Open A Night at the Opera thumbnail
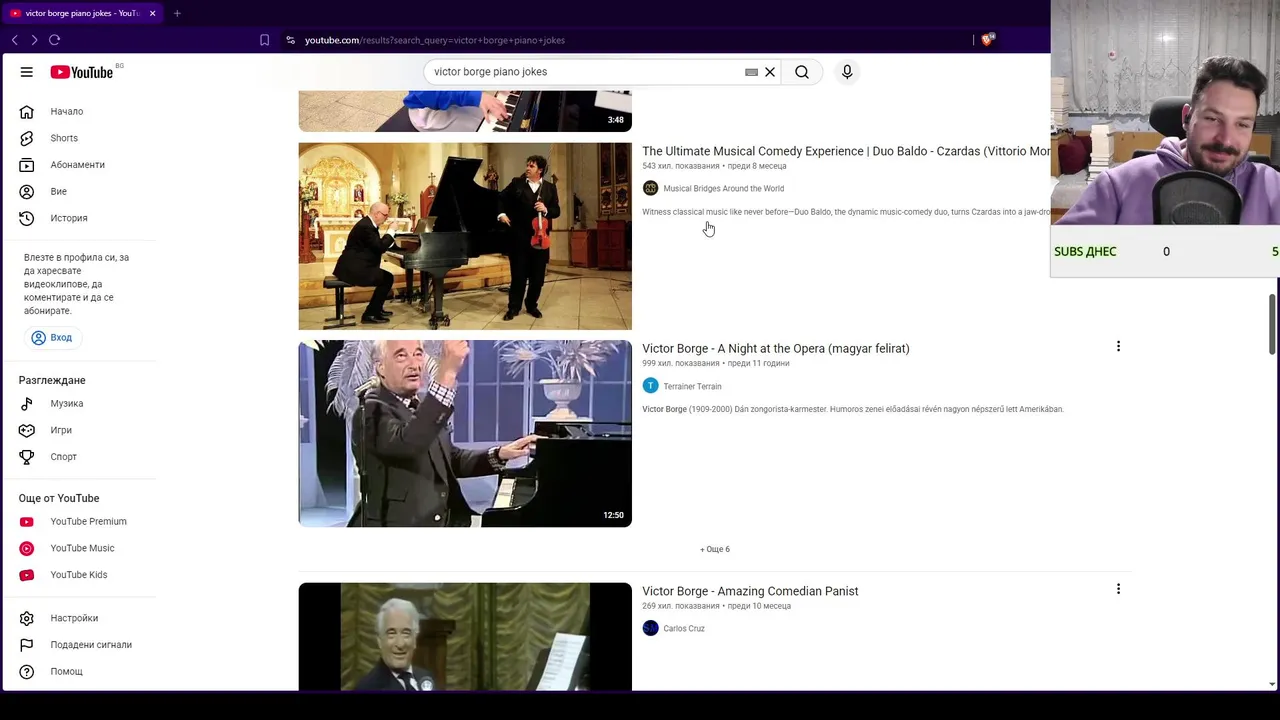The height and width of the screenshot is (720, 1280). (x=465, y=434)
